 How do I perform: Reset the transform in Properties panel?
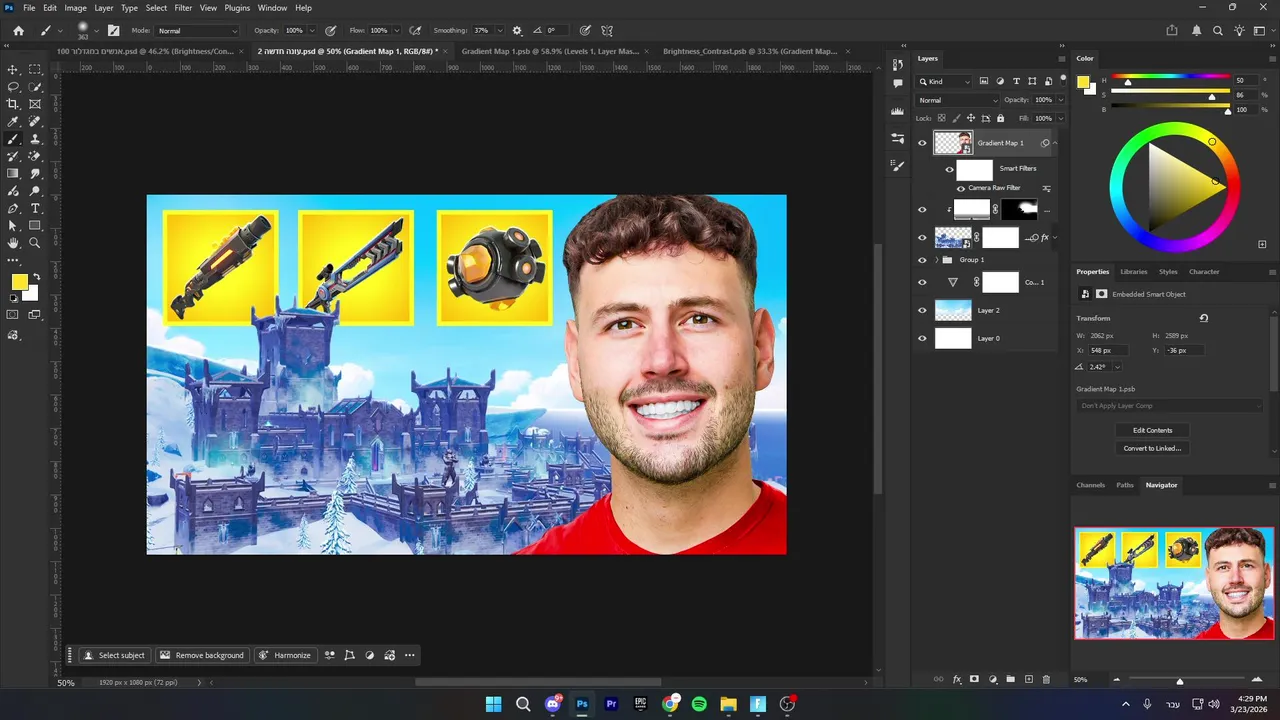[1204, 318]
